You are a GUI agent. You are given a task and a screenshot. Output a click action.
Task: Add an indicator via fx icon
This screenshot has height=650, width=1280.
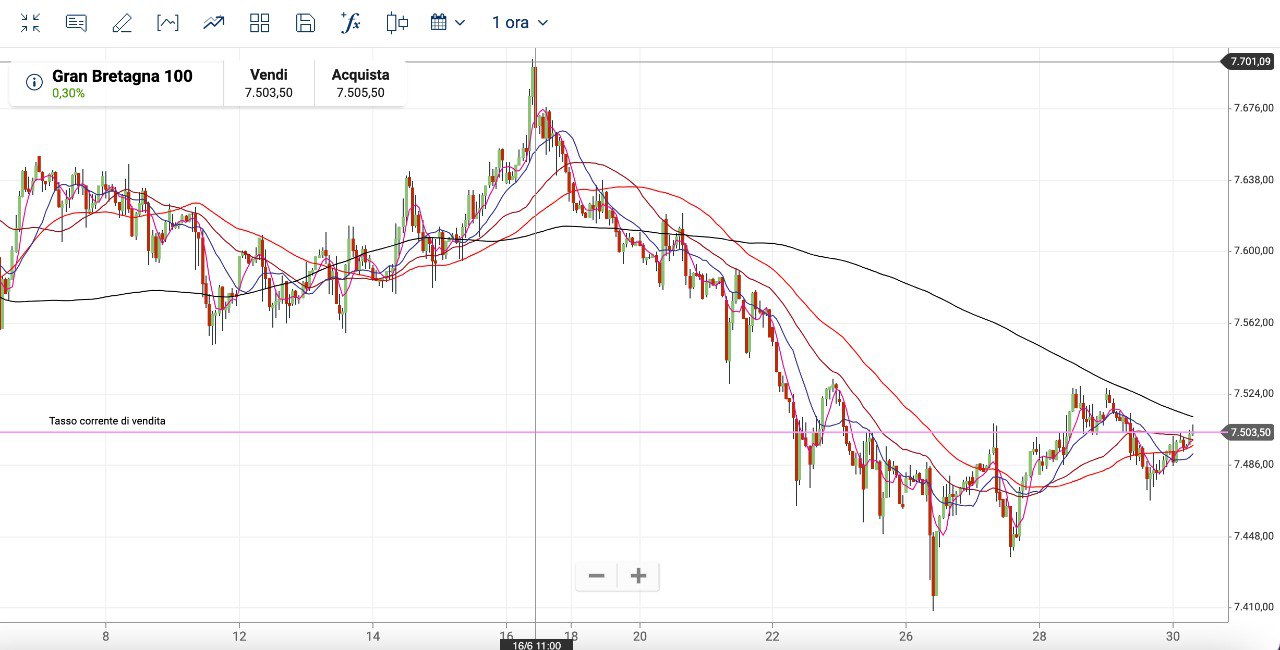[351, 23]
